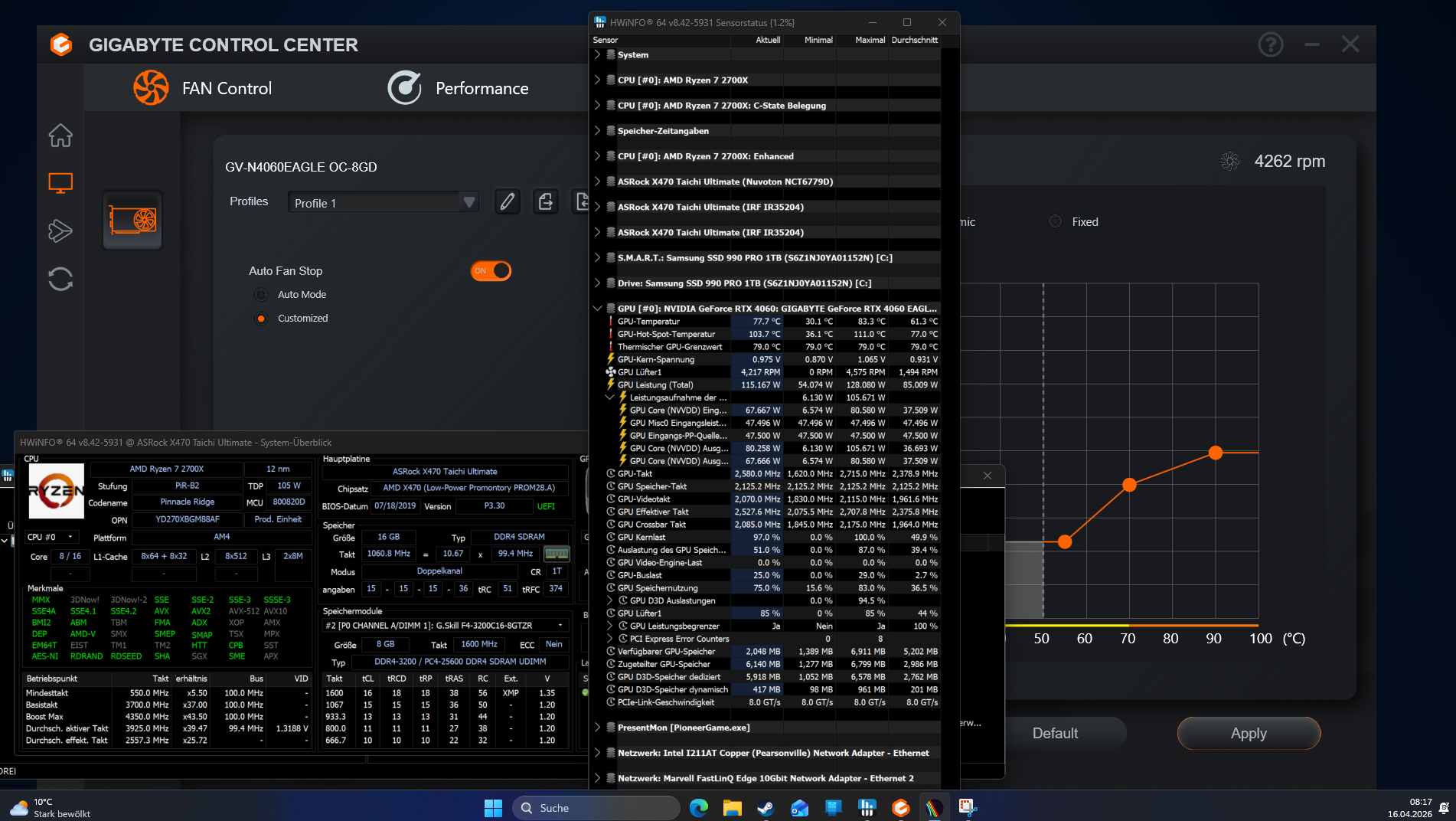This screenshot has width=1456, height=821.
Task: Launch Microsoft Edge from the taskbar
Action: pos(698,807)
